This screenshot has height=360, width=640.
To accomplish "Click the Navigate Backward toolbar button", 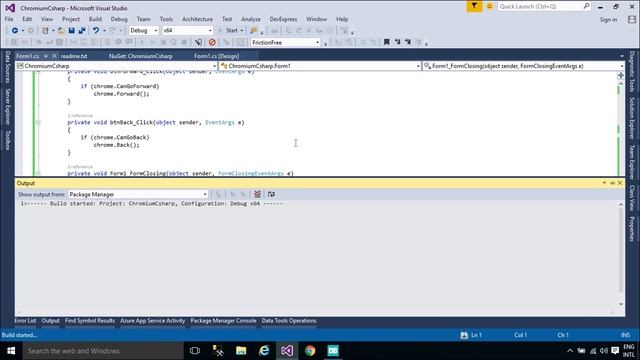I will tap(15, 31).
